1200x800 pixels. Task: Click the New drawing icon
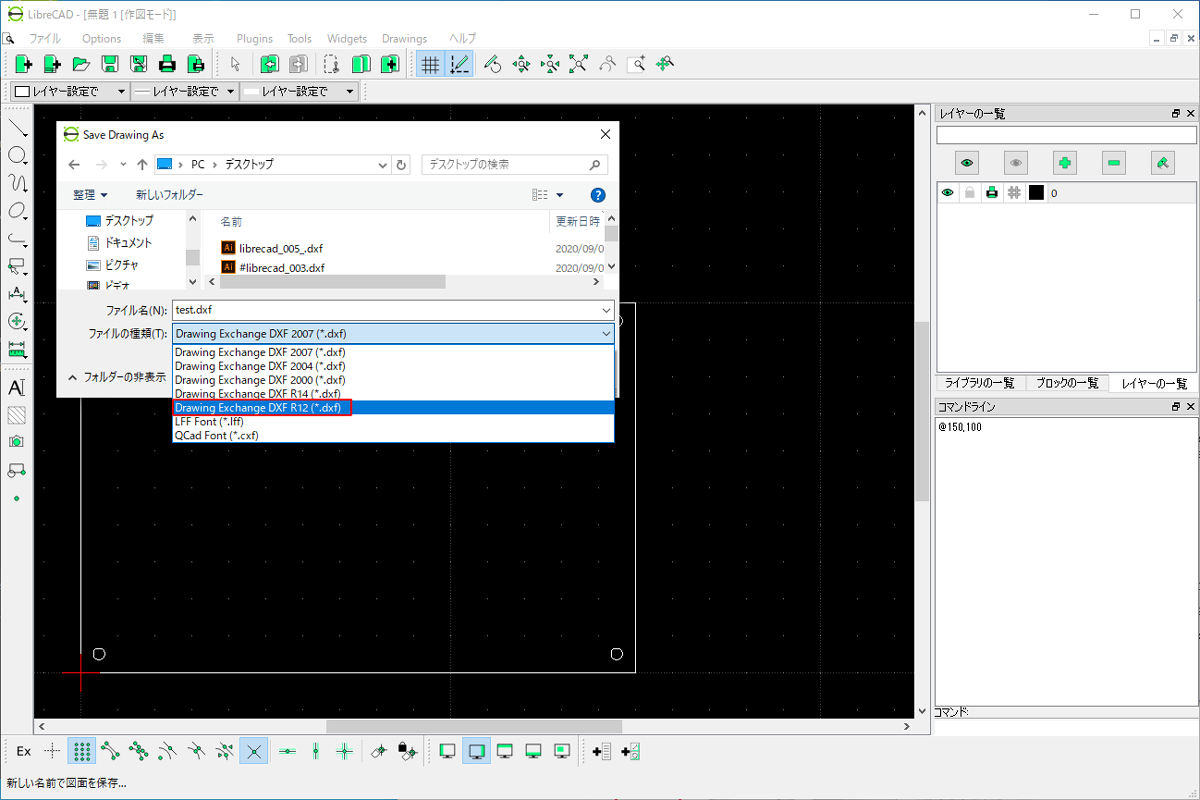(x=24, y=64)
